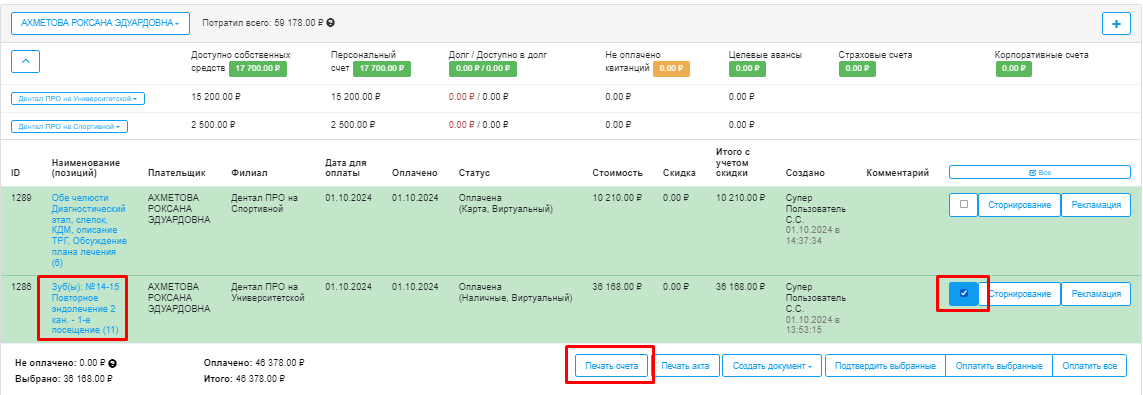The width and height of the screenshot is (1143, 395).
Task: Click Создано column header
Action: (805, 173)
